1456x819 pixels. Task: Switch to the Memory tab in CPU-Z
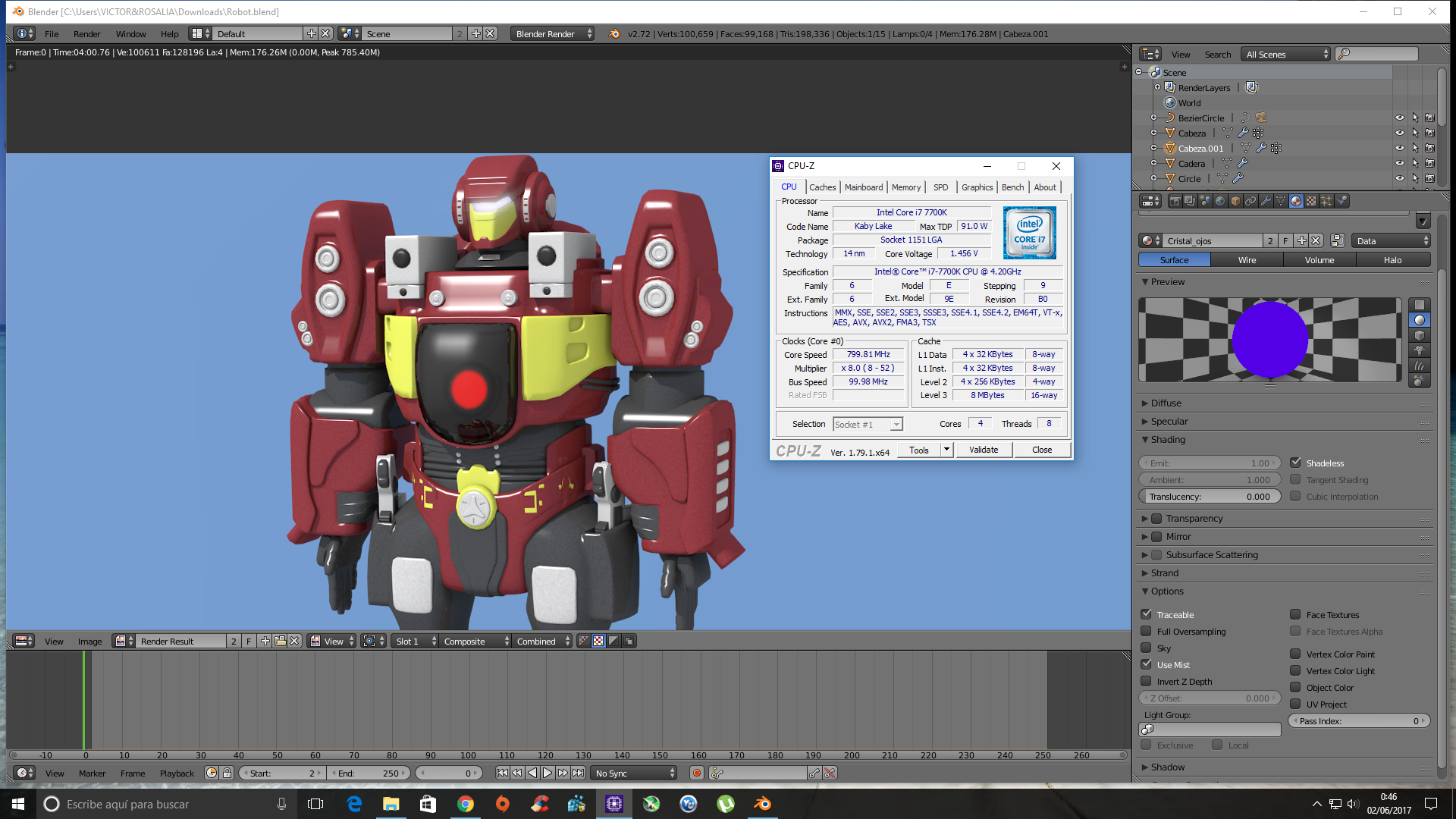(x=906, y=187)
